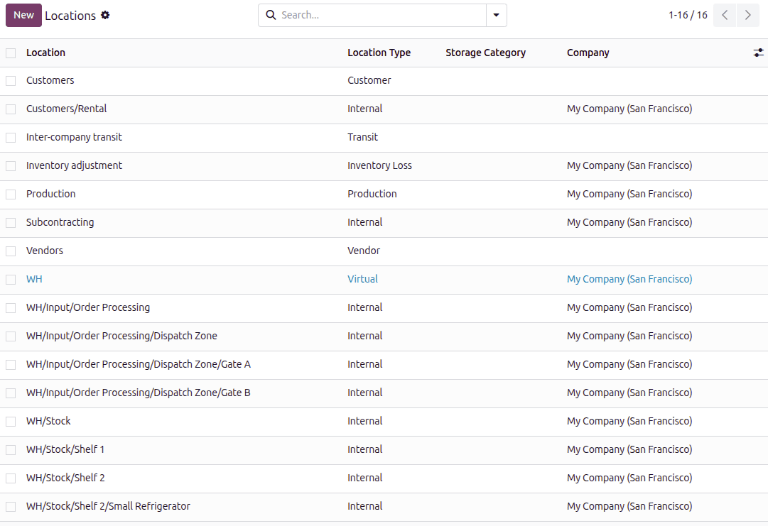
Task: Open the WH/Stock/Shelf 2/Small Refrigerator location
Action: point(108,507)
